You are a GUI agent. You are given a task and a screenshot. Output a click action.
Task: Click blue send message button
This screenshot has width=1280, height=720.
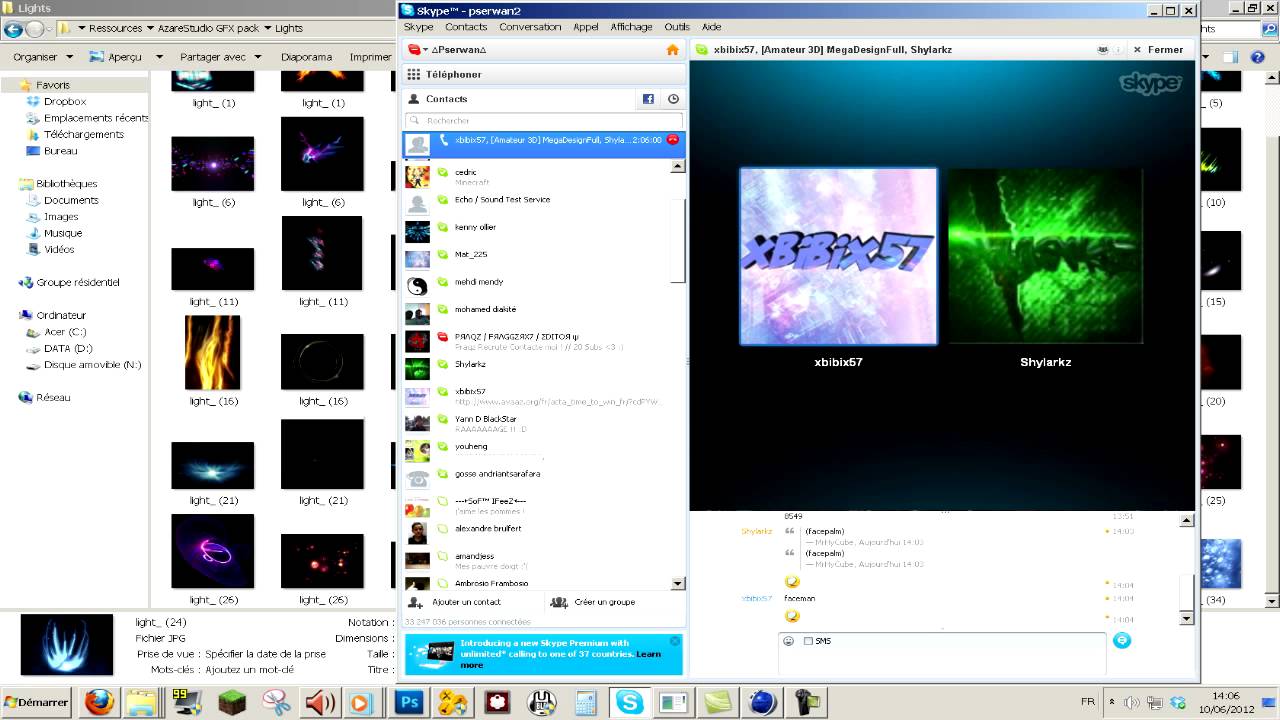pyautogui.click(x=1122, y=640)
